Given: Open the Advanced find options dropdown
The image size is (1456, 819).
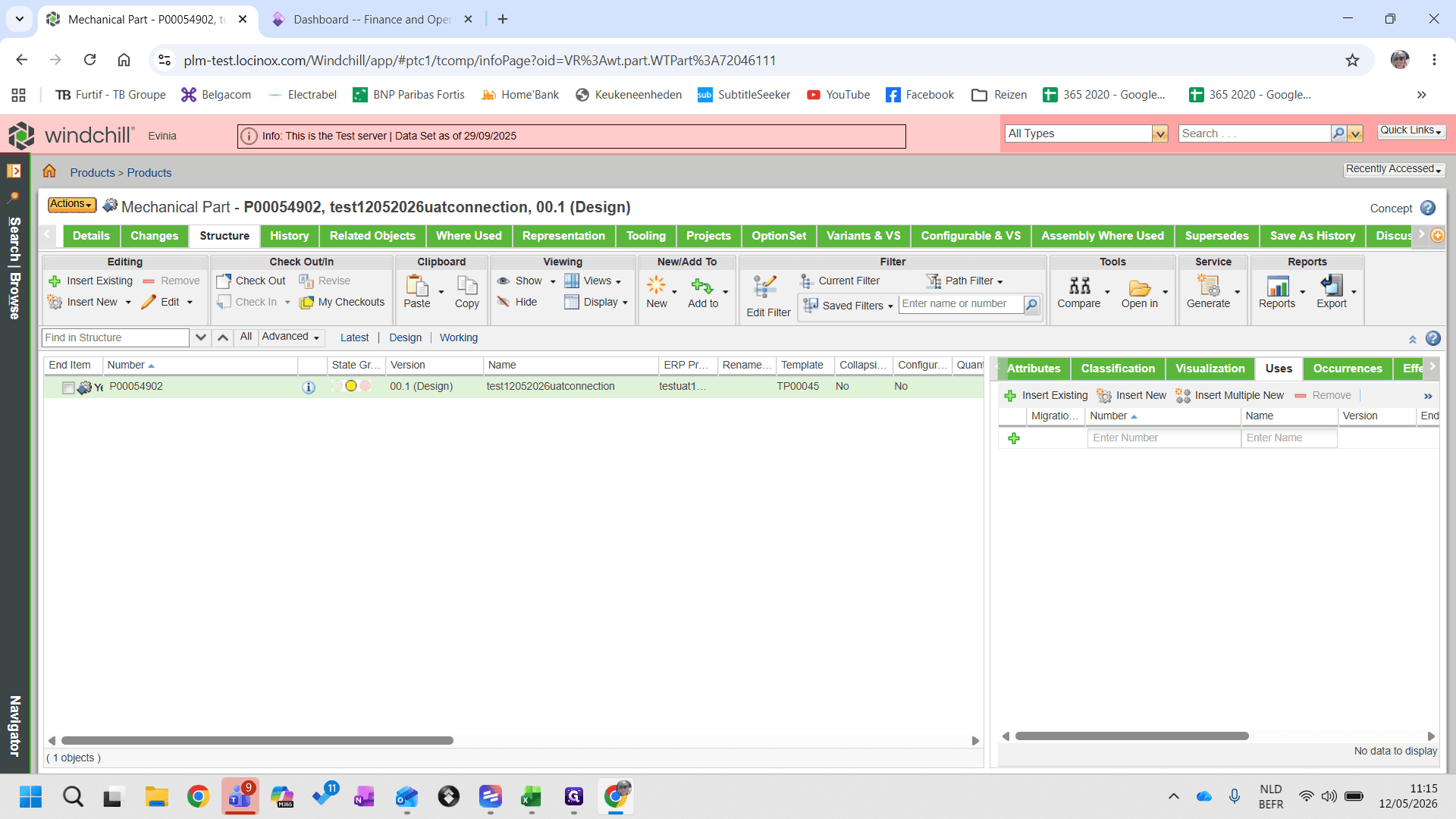Looking at the screenshot, I should [290, 337].
